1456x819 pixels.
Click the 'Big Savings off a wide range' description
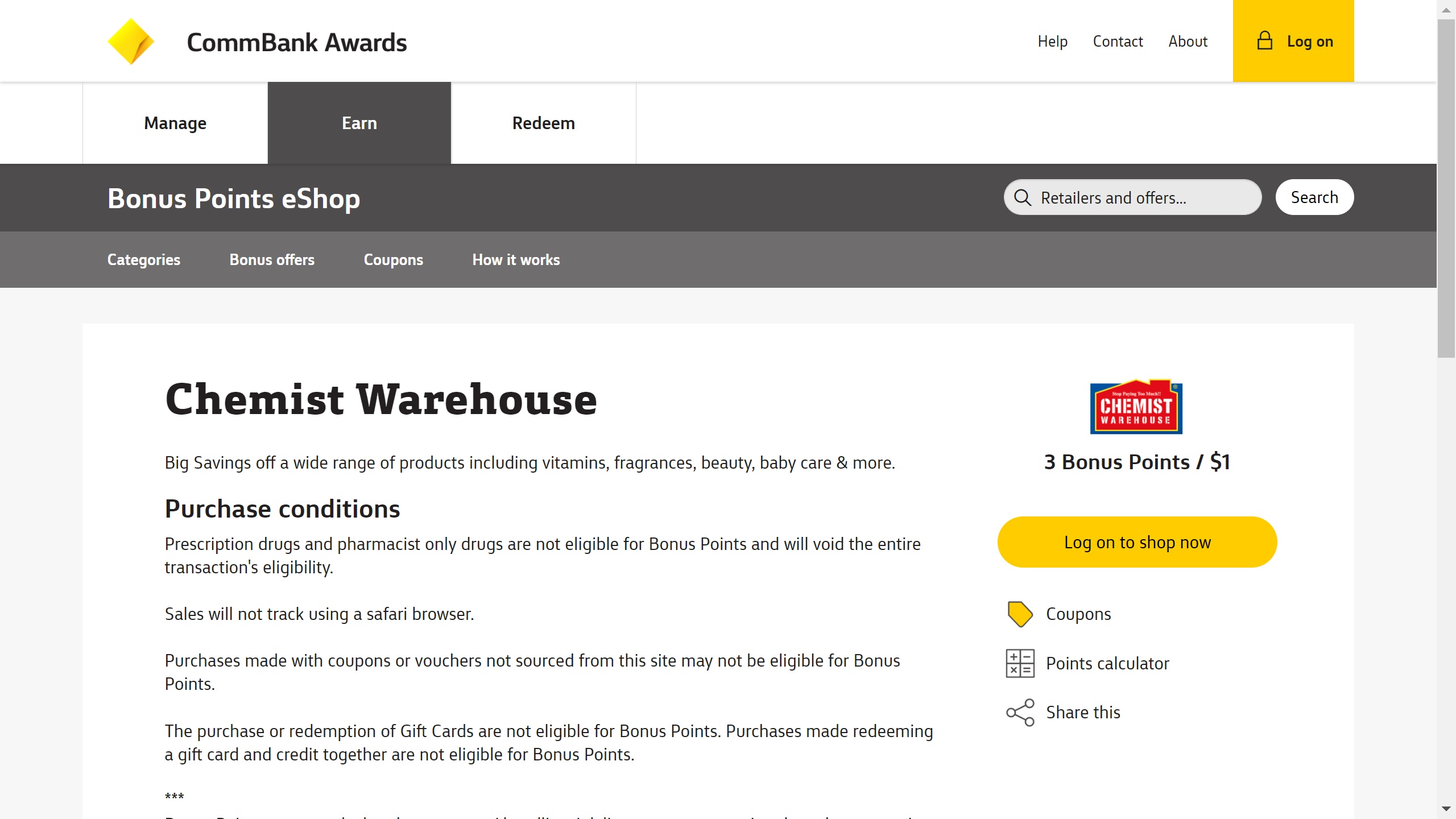pos(530,463)
